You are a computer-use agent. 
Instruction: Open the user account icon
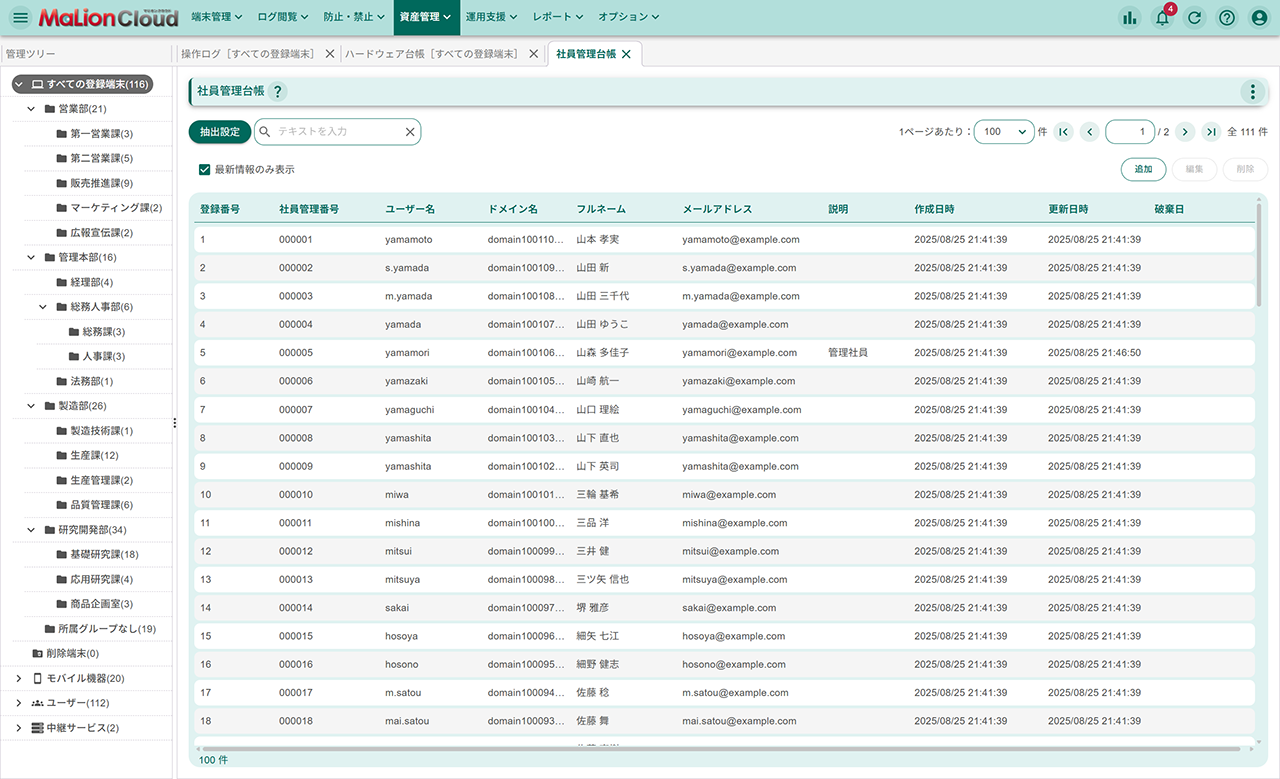pyautogui.click(x=1259, y=17)
